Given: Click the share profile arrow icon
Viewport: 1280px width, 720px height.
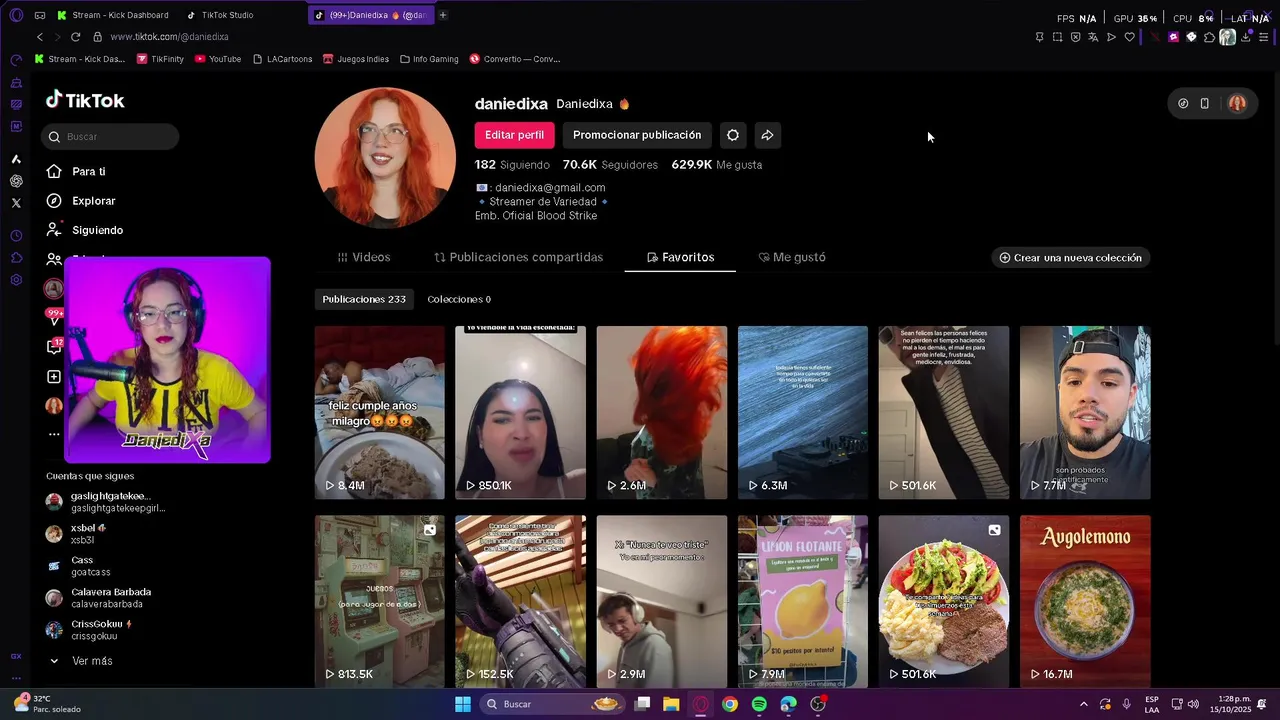Looking at the screenshot, I should tap(767, 135).
